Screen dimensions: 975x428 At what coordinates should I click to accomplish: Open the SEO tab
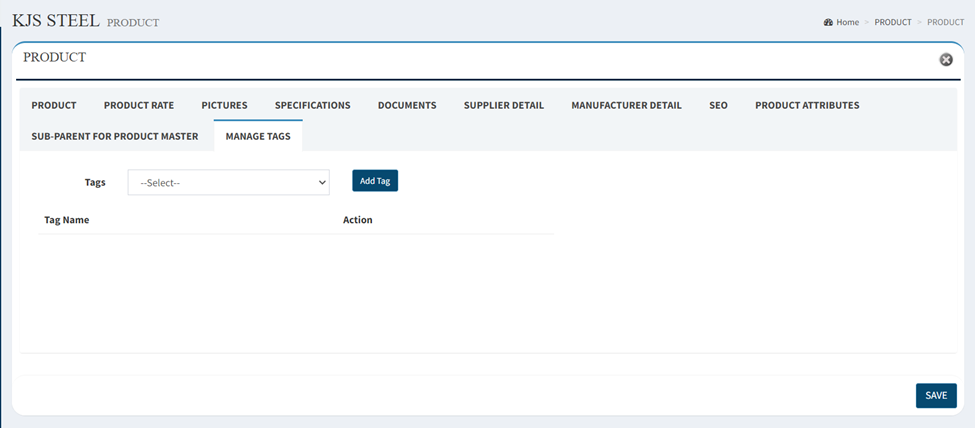pos(718,105)
